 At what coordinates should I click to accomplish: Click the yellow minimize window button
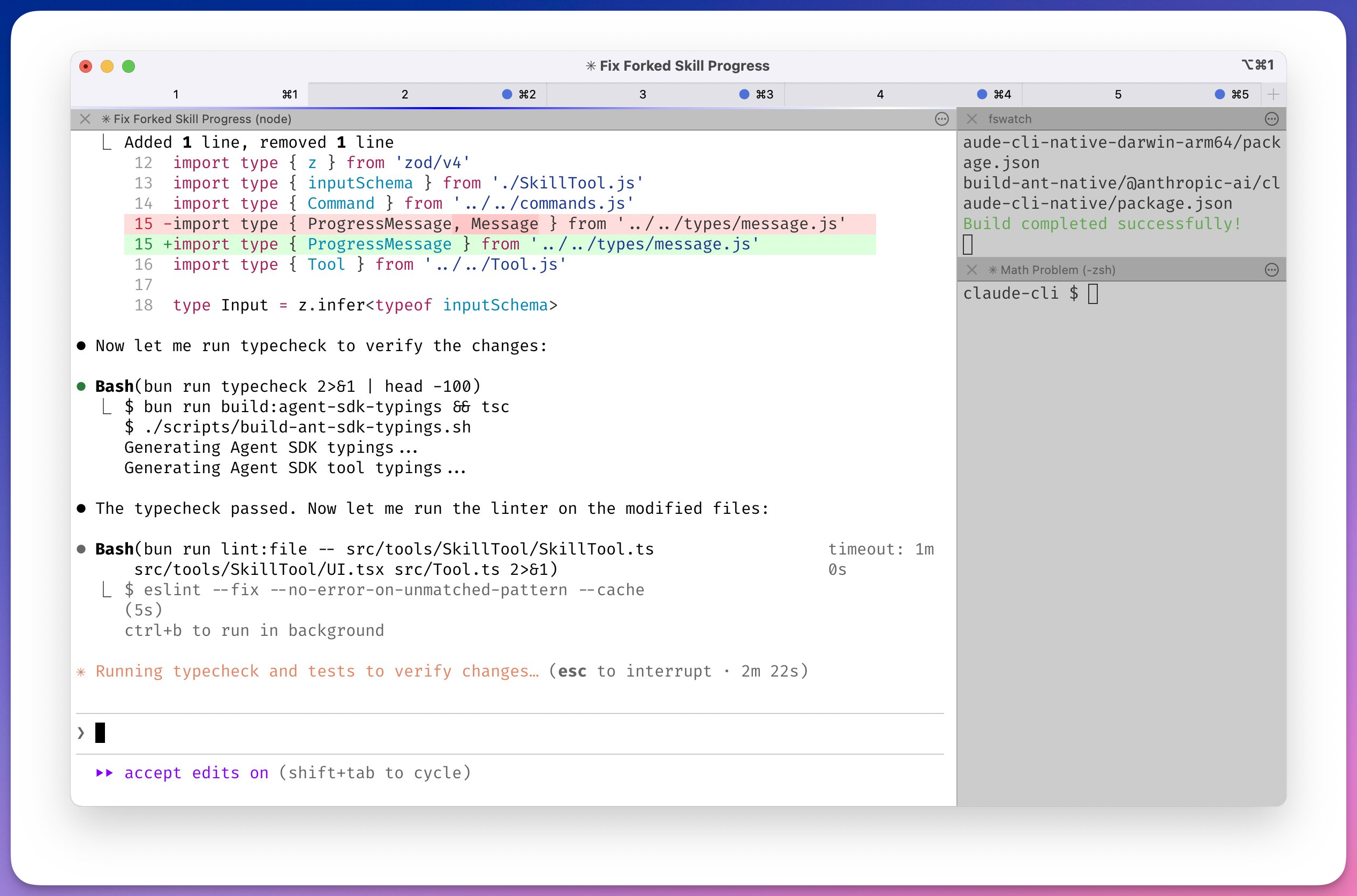pos(107,66)
